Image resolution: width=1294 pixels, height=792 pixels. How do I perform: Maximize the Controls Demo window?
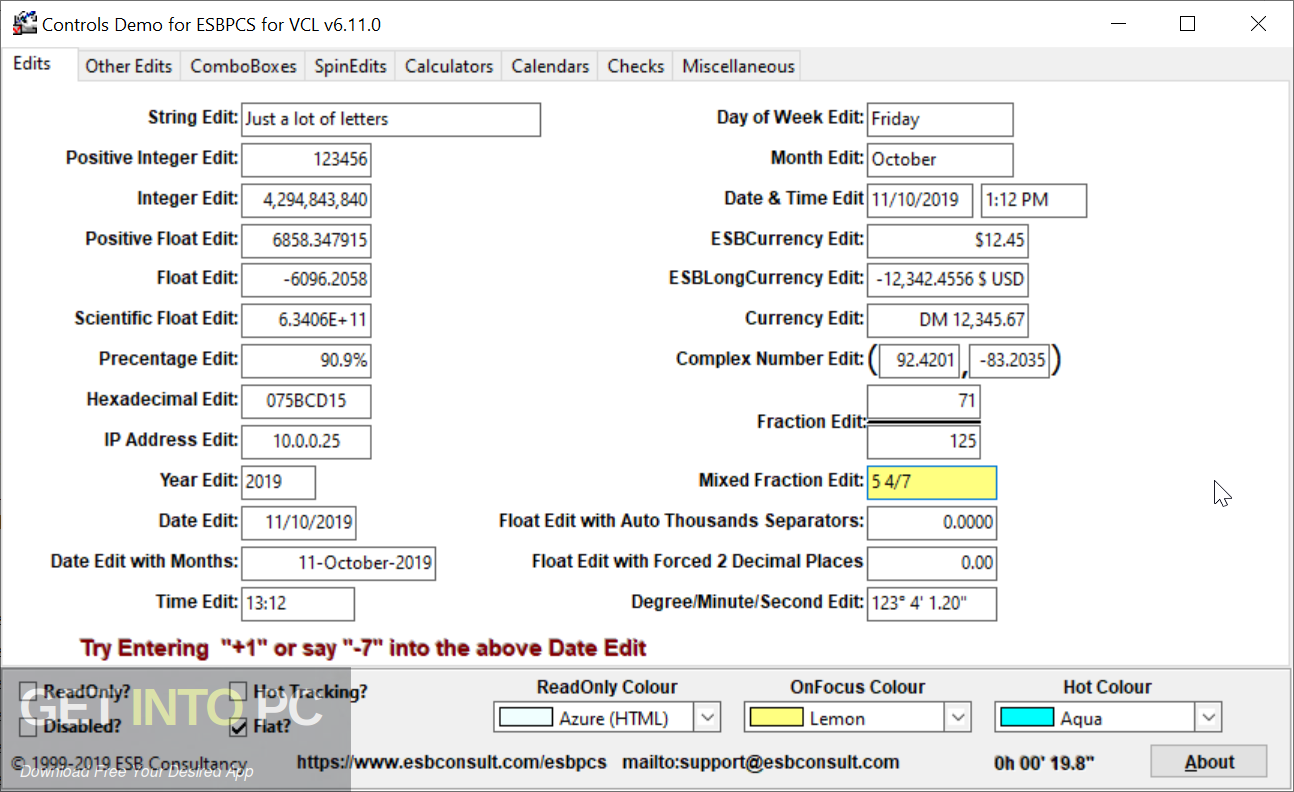pos(1187,24)
